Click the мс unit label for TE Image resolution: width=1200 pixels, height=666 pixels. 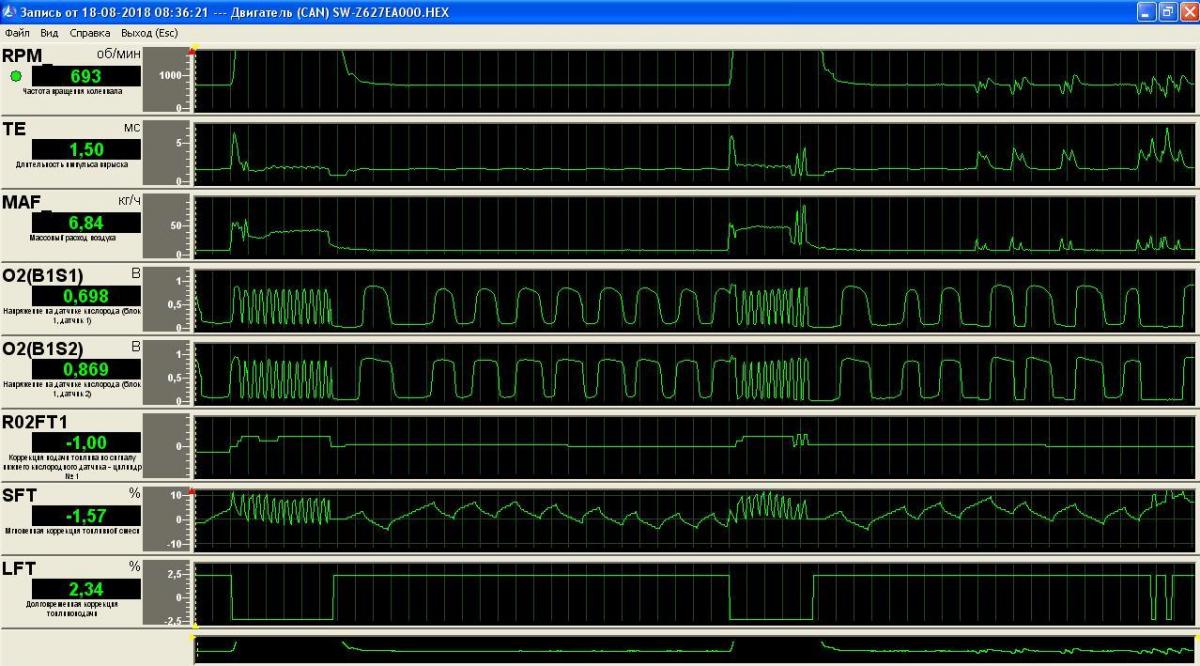(x=132, y=127)
